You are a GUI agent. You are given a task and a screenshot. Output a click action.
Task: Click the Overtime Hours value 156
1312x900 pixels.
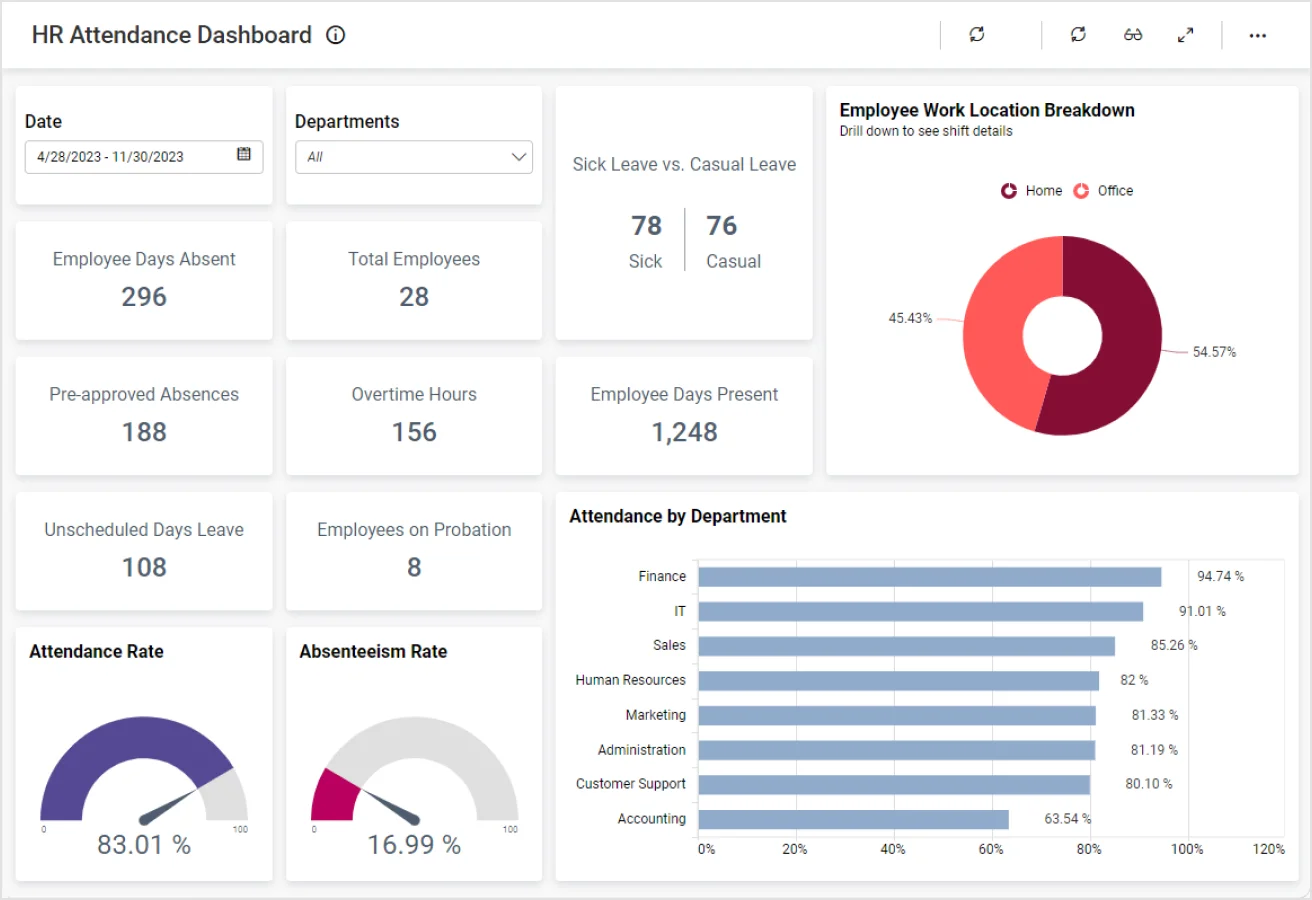point(414,432)
